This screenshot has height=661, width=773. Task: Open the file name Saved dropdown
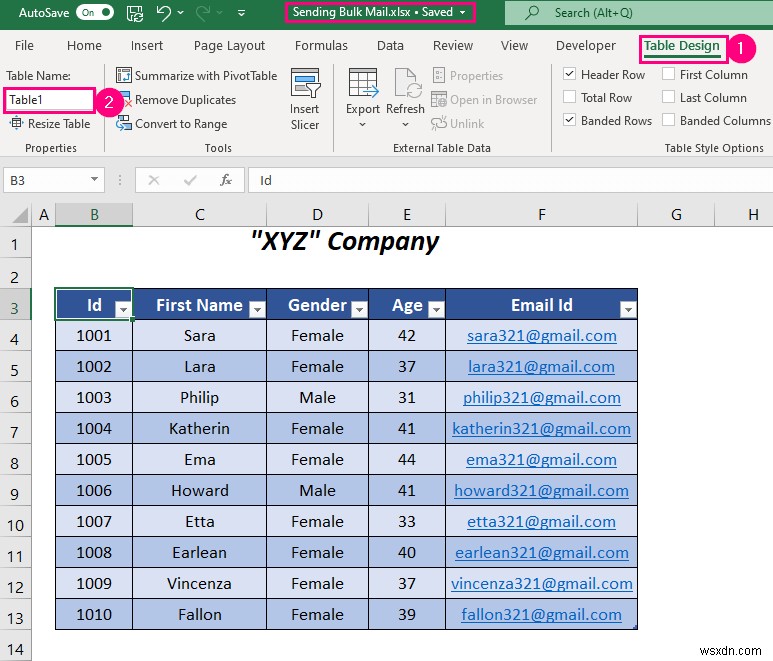pos(462,12)
